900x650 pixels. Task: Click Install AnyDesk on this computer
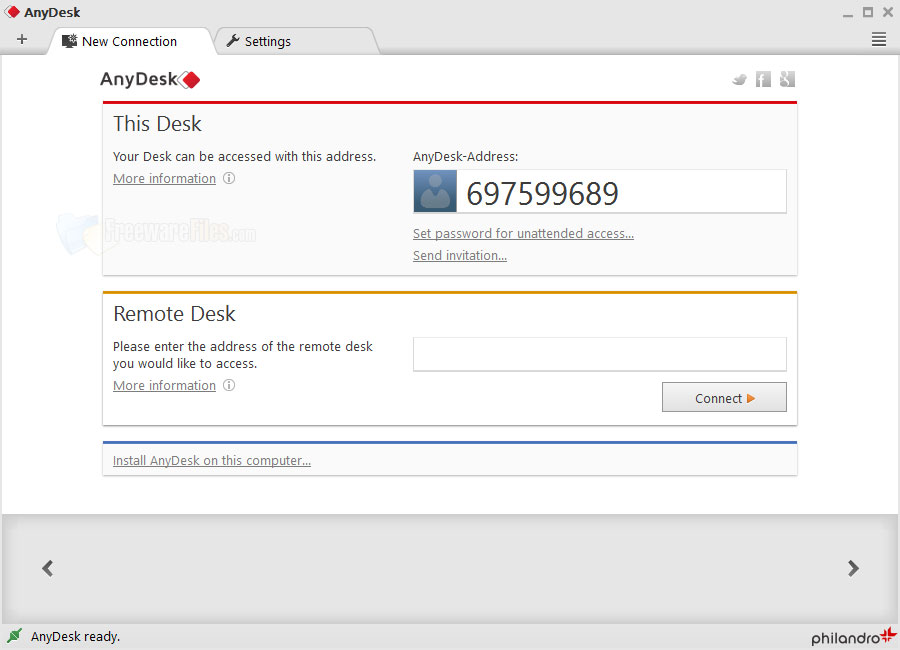[x=211, y=460]
